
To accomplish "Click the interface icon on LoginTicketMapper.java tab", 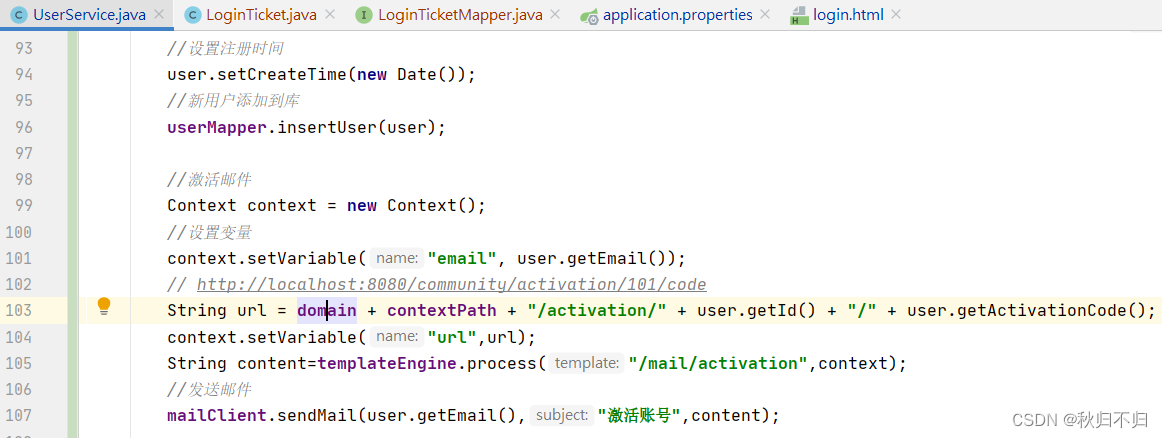I will pyautogui.click(x=363, y=15).
